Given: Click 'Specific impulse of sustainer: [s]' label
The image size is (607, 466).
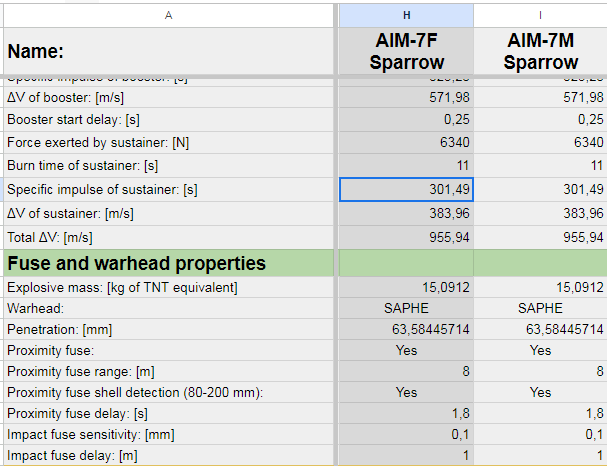Looking at the screenshot, I should point(102,190).
